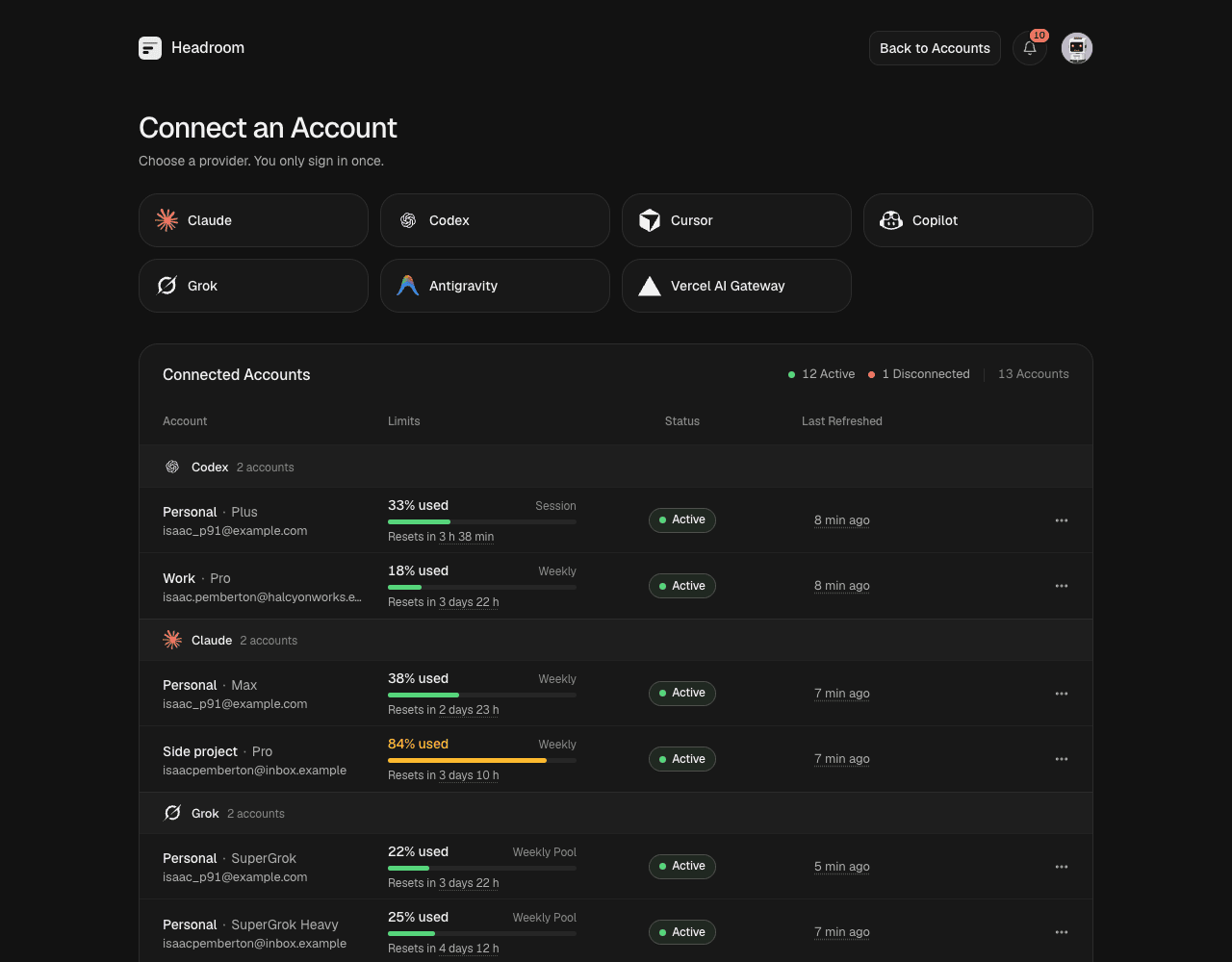The image size is (1232, 962).
Task: Click the Cursor cube icon
Action: pos(650,220)
